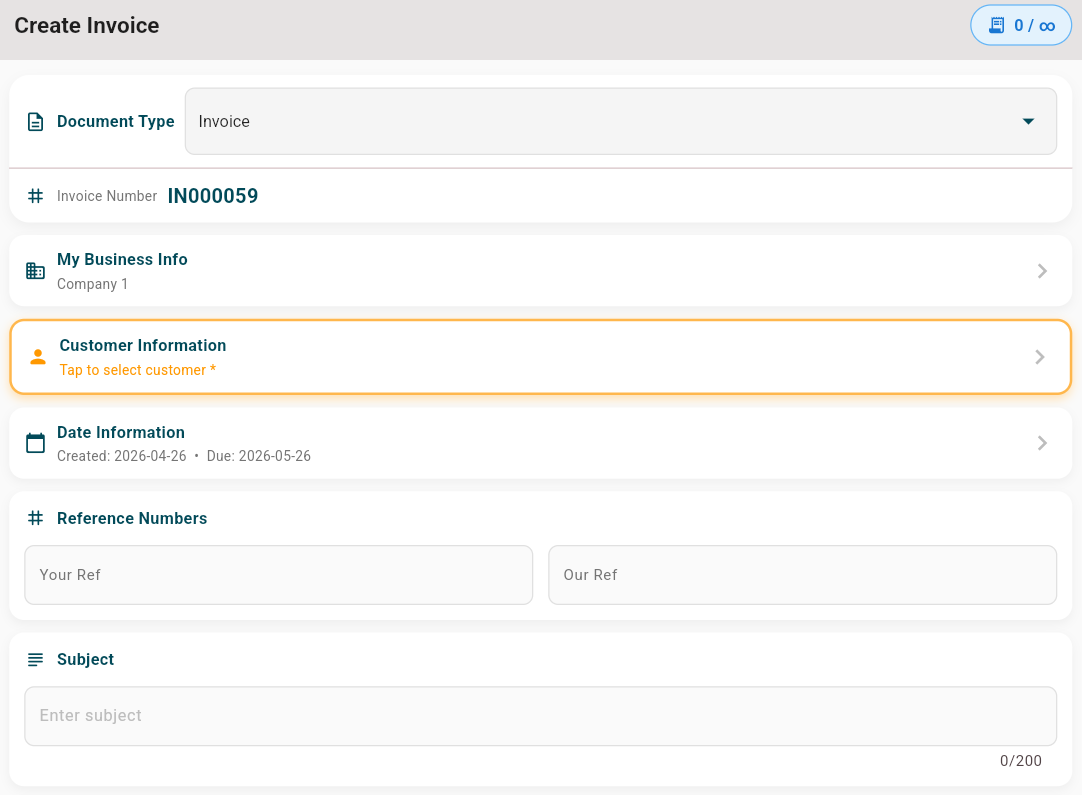
Task: Click the person icon in Customer Information
Action: pos(38,357)
